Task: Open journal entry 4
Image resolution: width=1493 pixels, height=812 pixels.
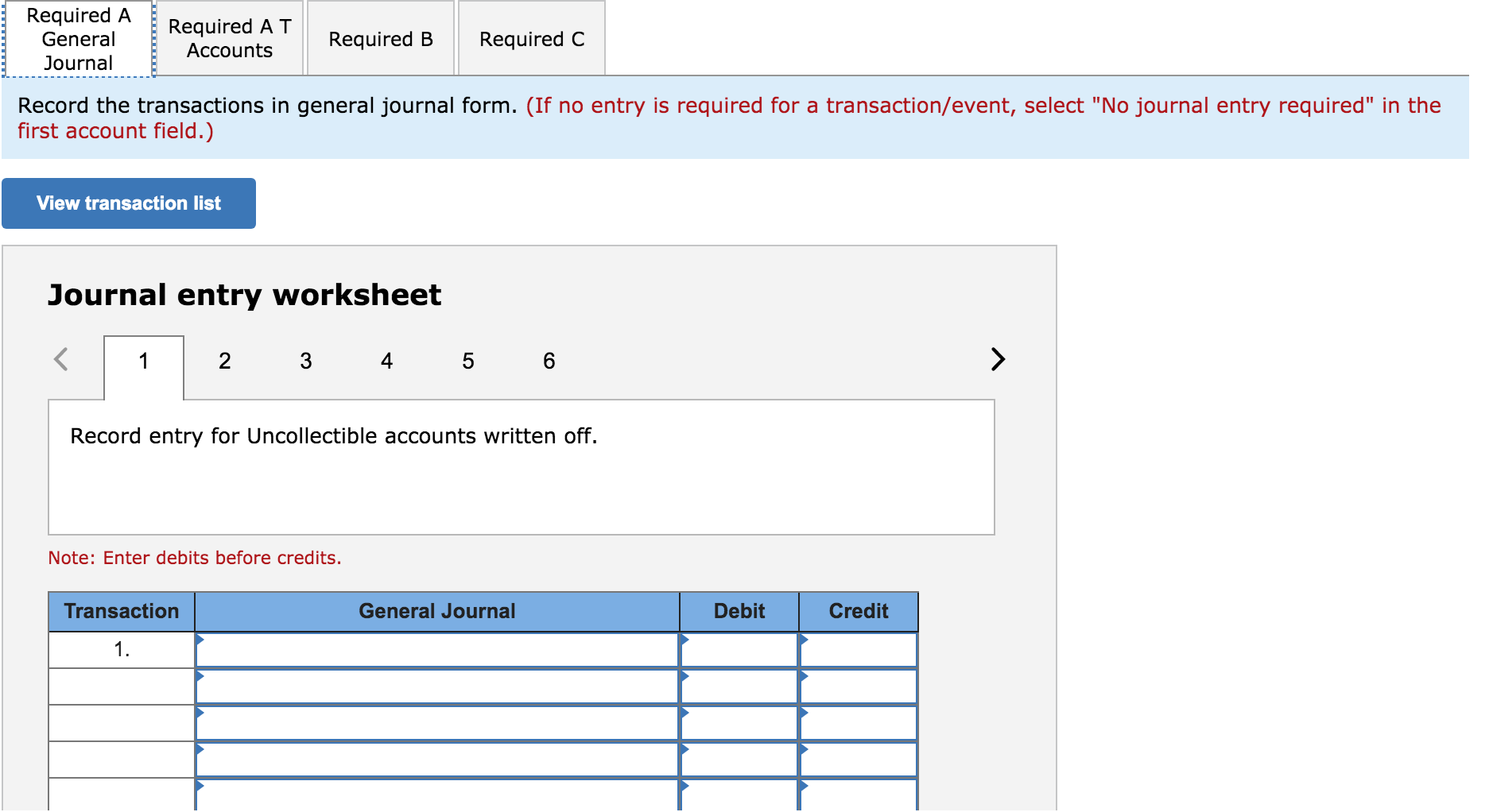Action: 387,361
